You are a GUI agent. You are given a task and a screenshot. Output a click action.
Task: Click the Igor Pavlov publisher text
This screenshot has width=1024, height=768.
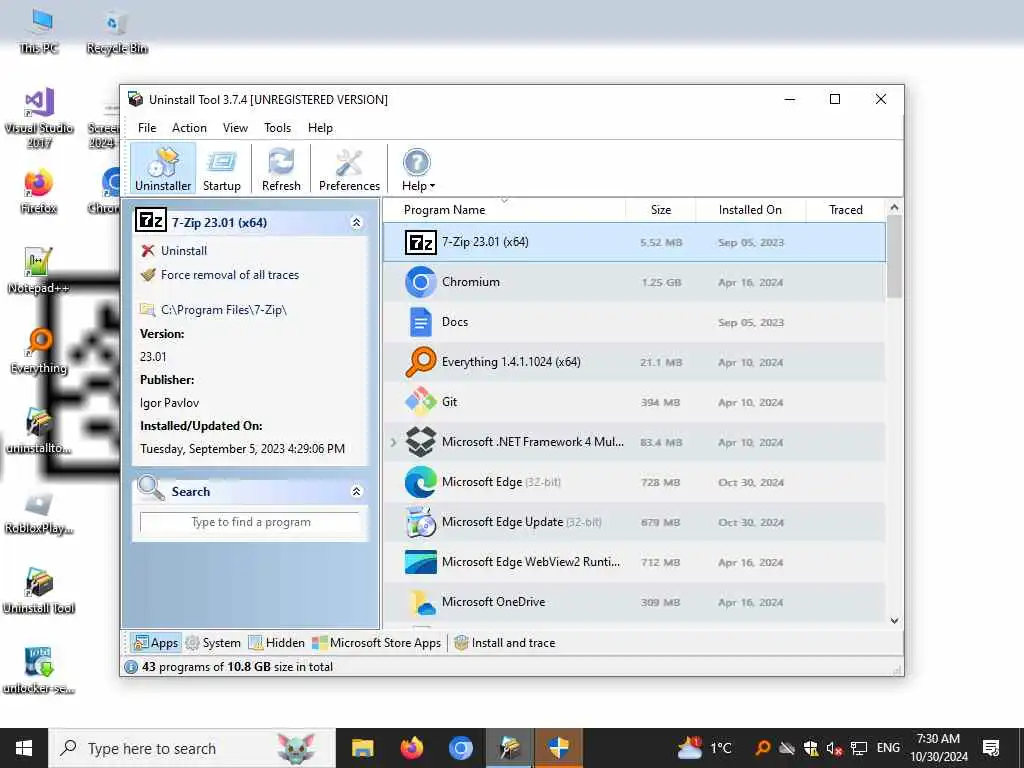169,403
